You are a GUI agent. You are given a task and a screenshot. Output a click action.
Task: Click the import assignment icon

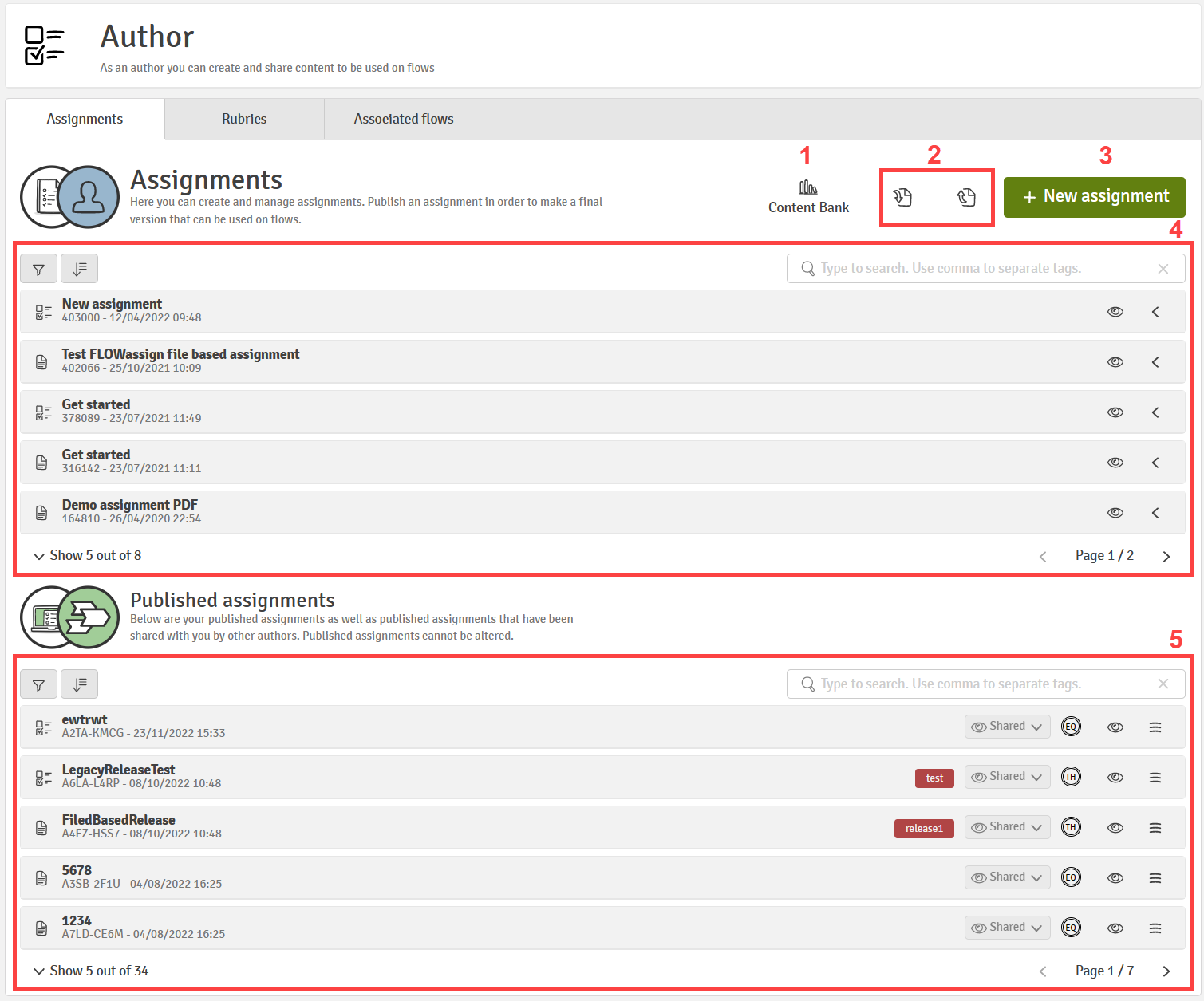(902, 197)
